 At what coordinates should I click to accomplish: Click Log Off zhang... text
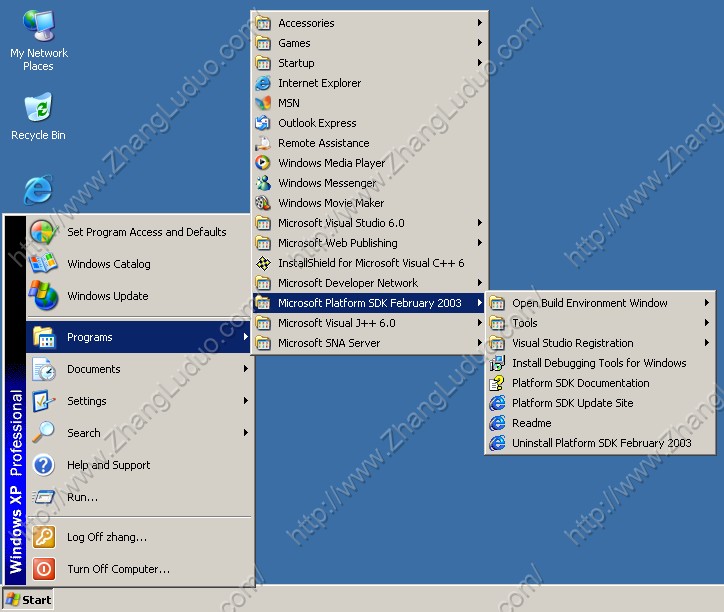coord(107,537)
